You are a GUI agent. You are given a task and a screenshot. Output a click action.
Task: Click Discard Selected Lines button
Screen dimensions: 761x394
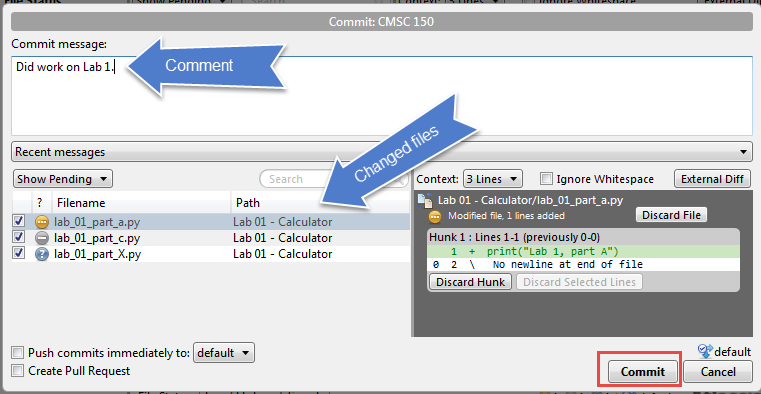[x=579, y=282]
